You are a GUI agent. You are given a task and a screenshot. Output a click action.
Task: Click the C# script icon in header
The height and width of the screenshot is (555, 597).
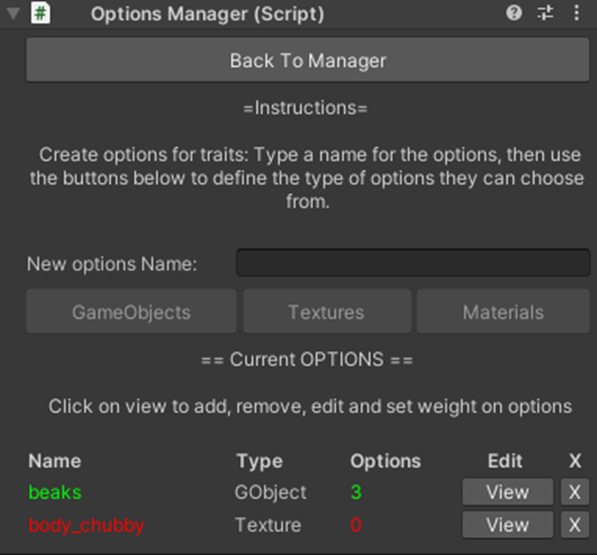pyautogui.click(x=41, y=14)
